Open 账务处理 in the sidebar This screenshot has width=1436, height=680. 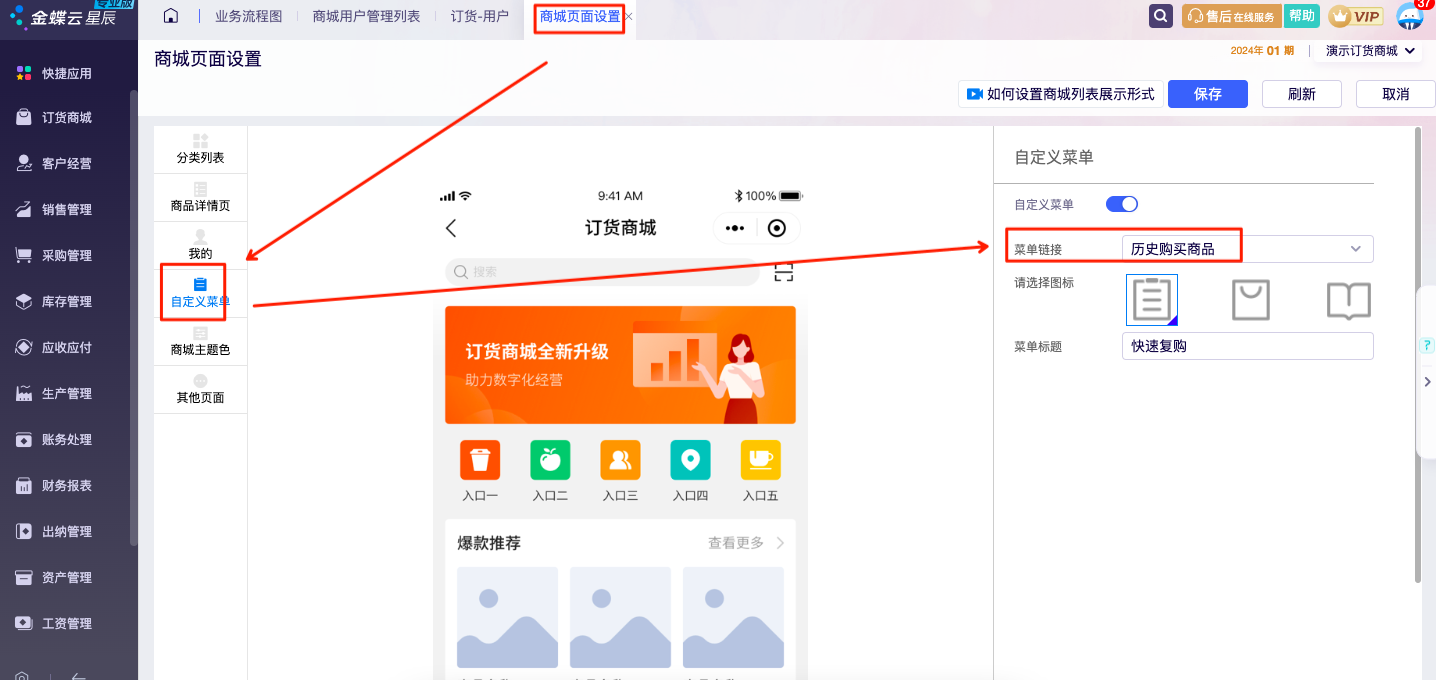(x=67, y=439)
